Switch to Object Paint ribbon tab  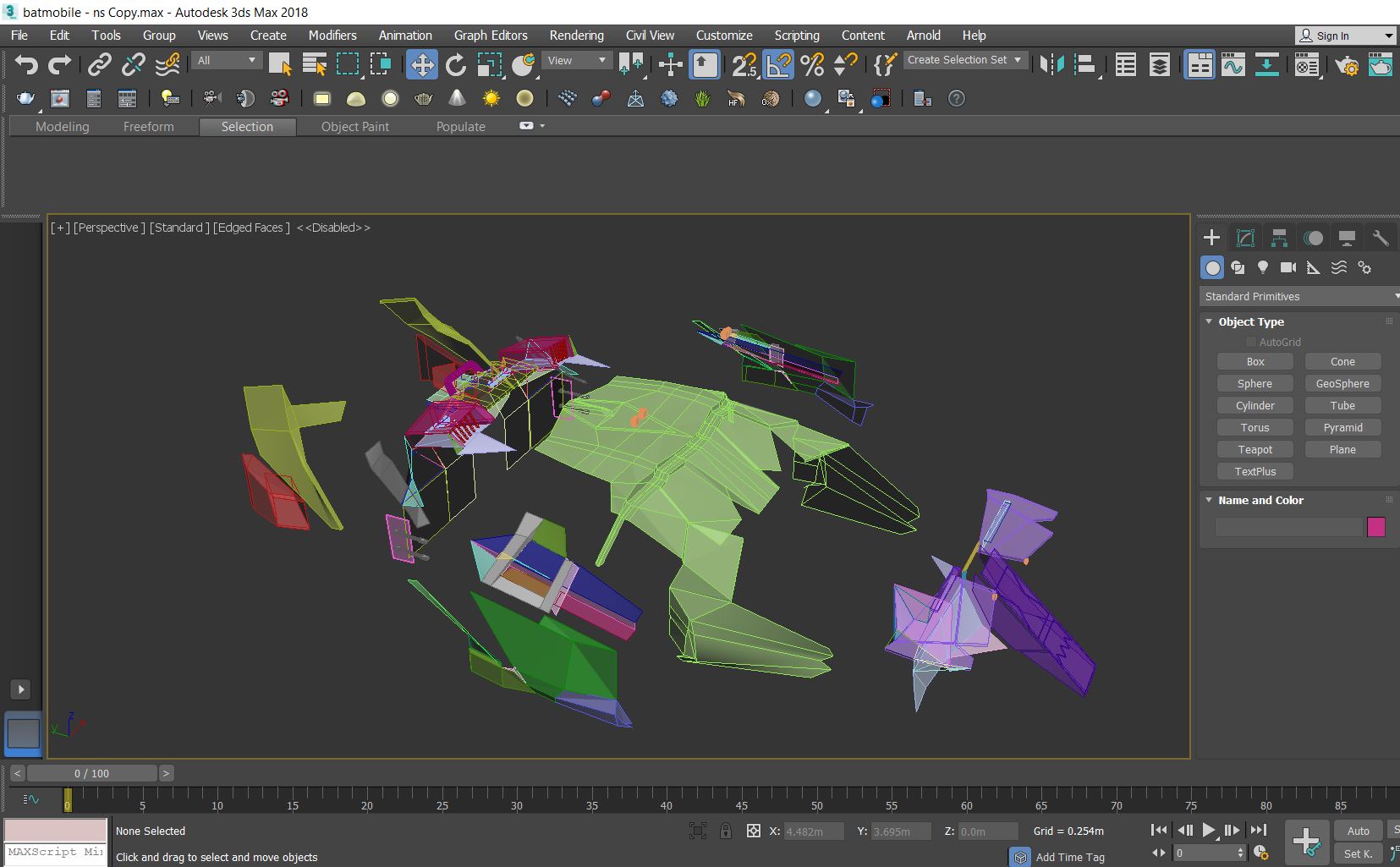(x=355, y=127)
